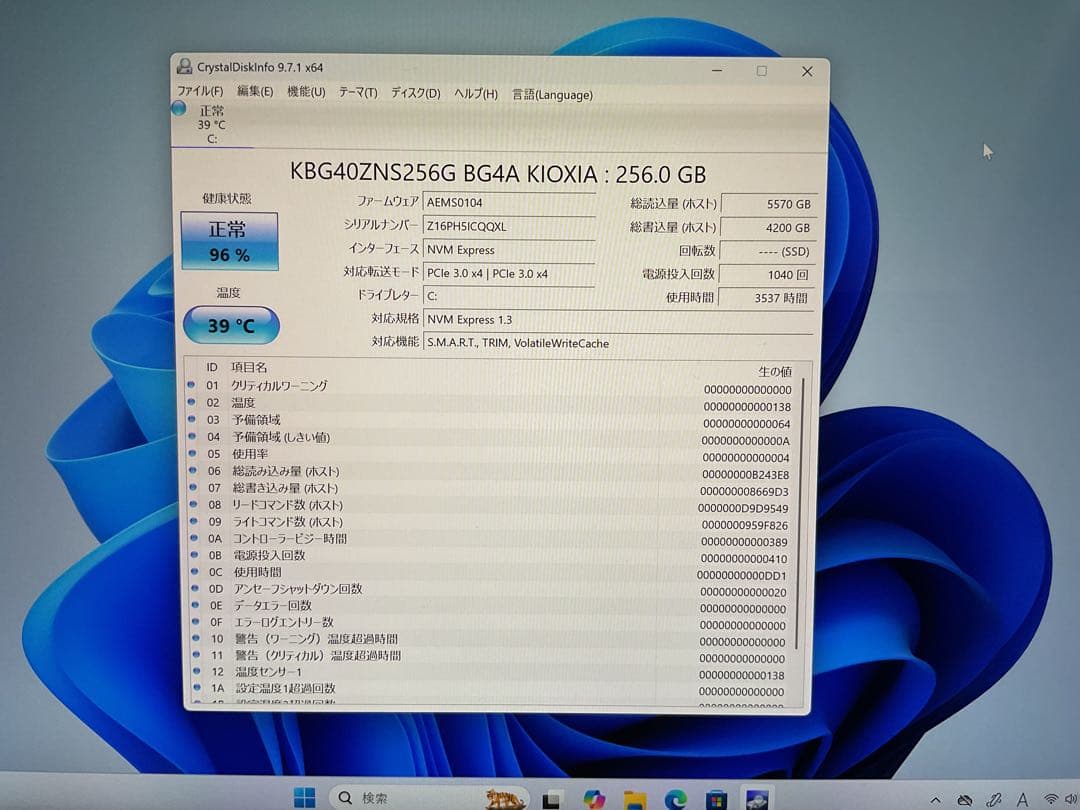Open the Windows Start menu
This screenshot has width=1080, height=810.
coord(304,798)
